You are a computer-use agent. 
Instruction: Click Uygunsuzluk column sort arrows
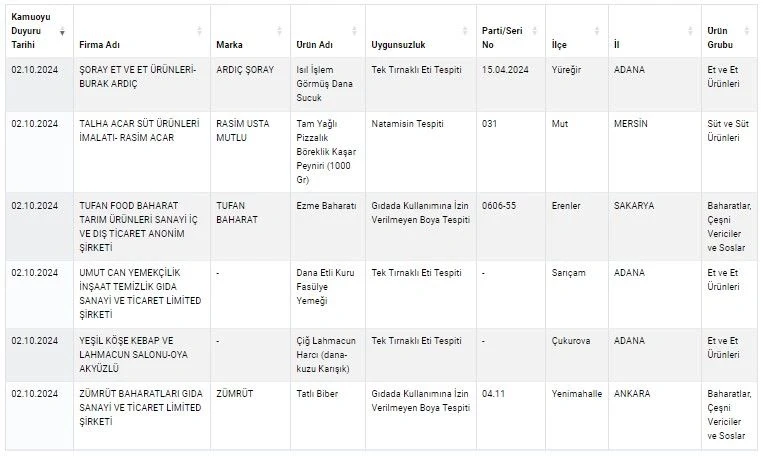tap(465, 31)
